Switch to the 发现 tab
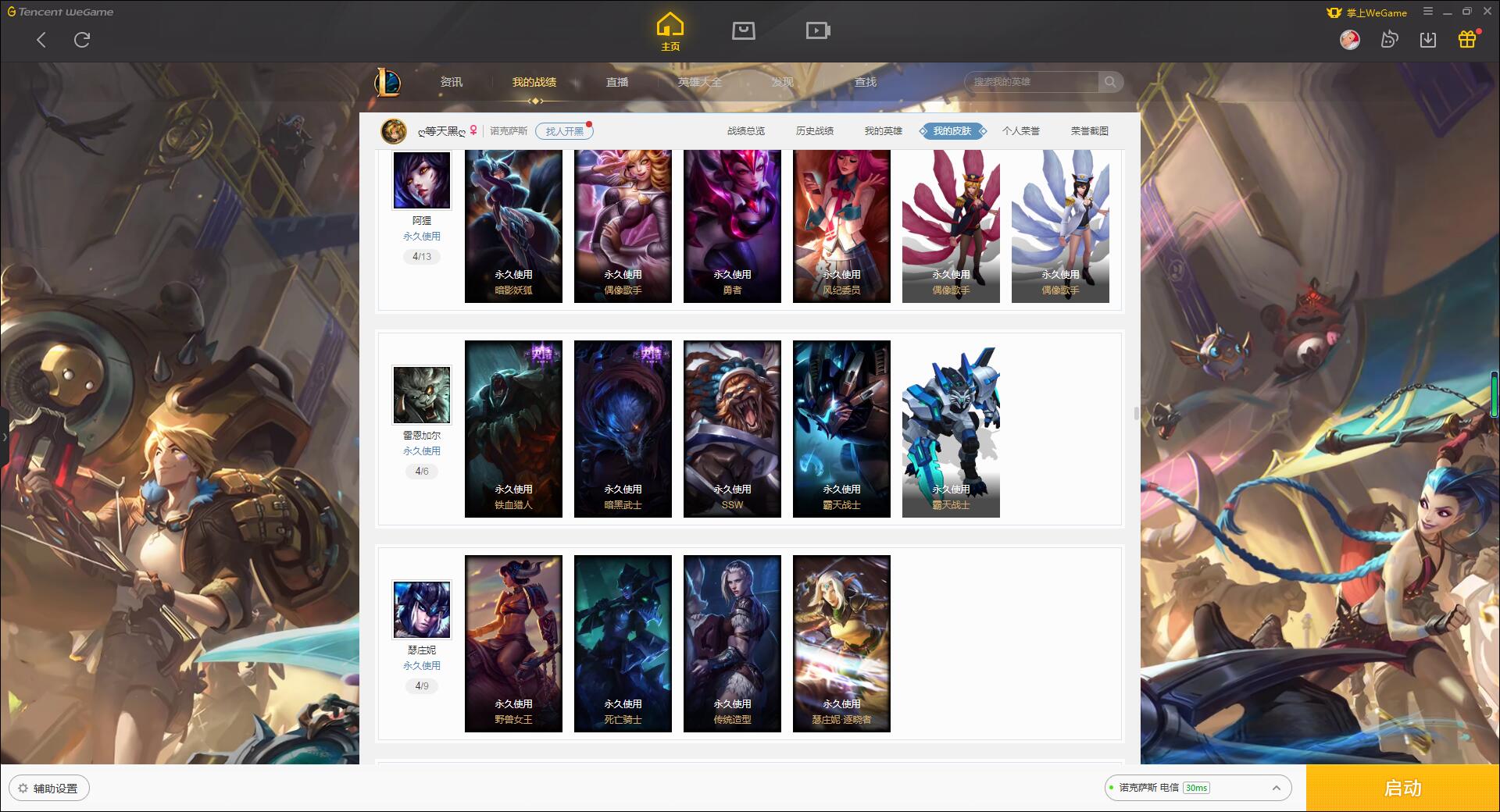This screenshot has width=1500, height=812. [x=783, y=82]
